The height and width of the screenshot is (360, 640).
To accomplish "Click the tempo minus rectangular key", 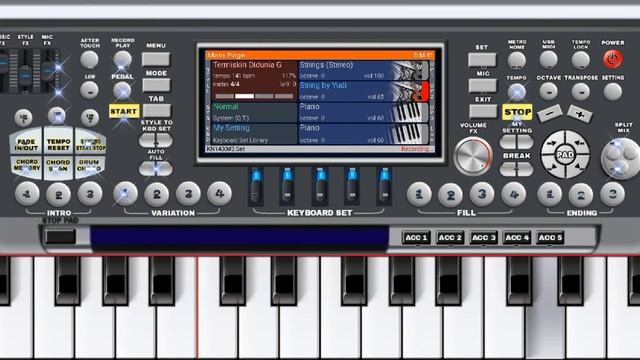I will point(549,113).
